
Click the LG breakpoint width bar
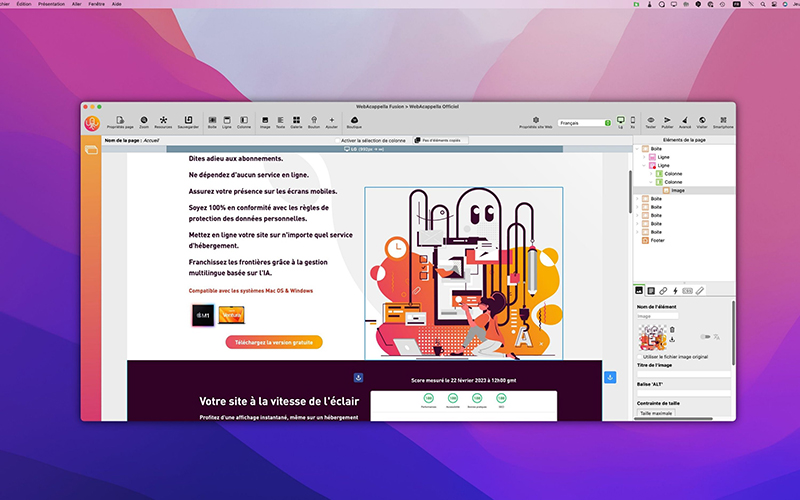coord(364,149)
